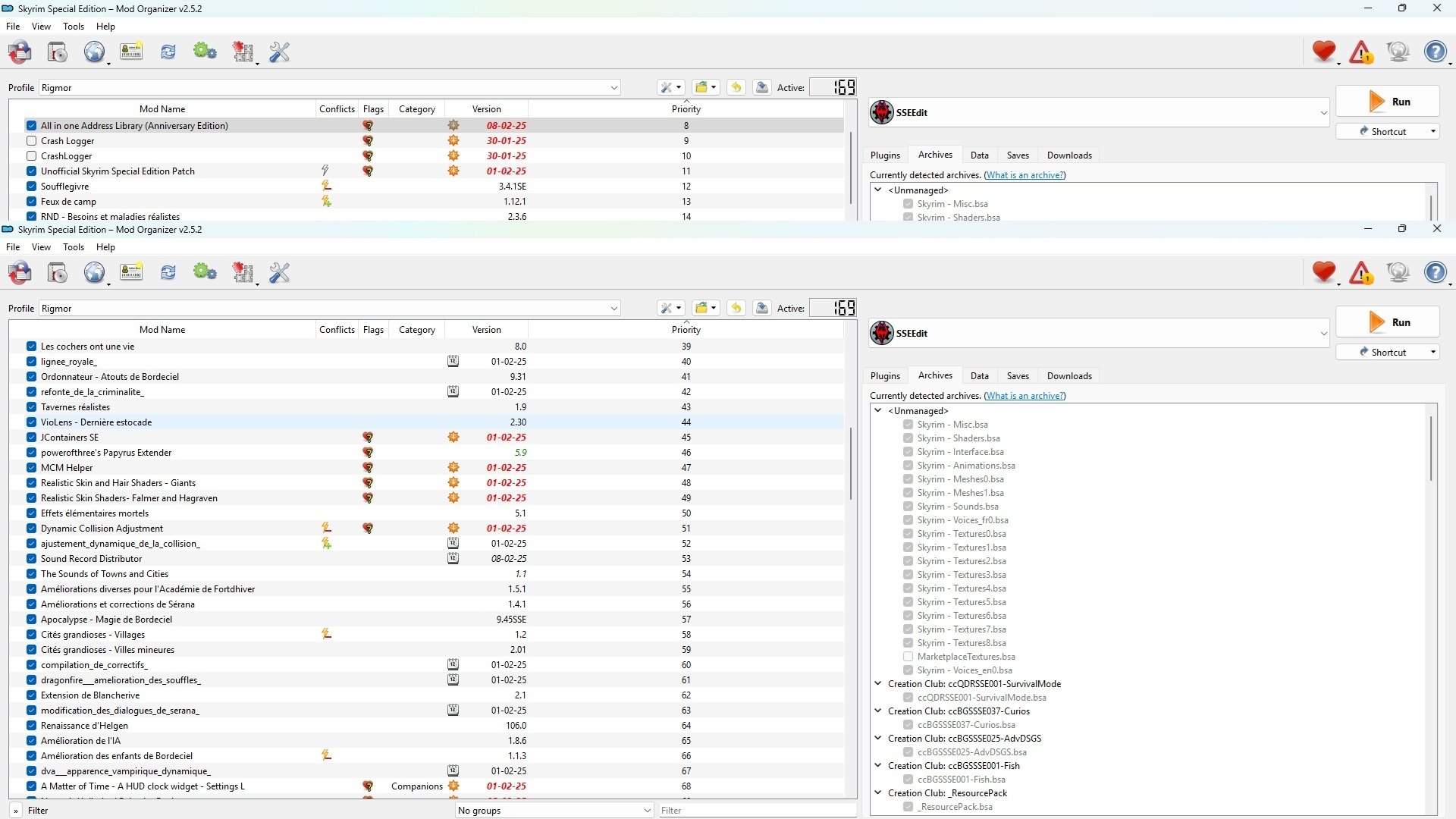Enable the Crash Logger mod checkbox
The height and width of the screenshot is (819, 1456).
point(31,141)
